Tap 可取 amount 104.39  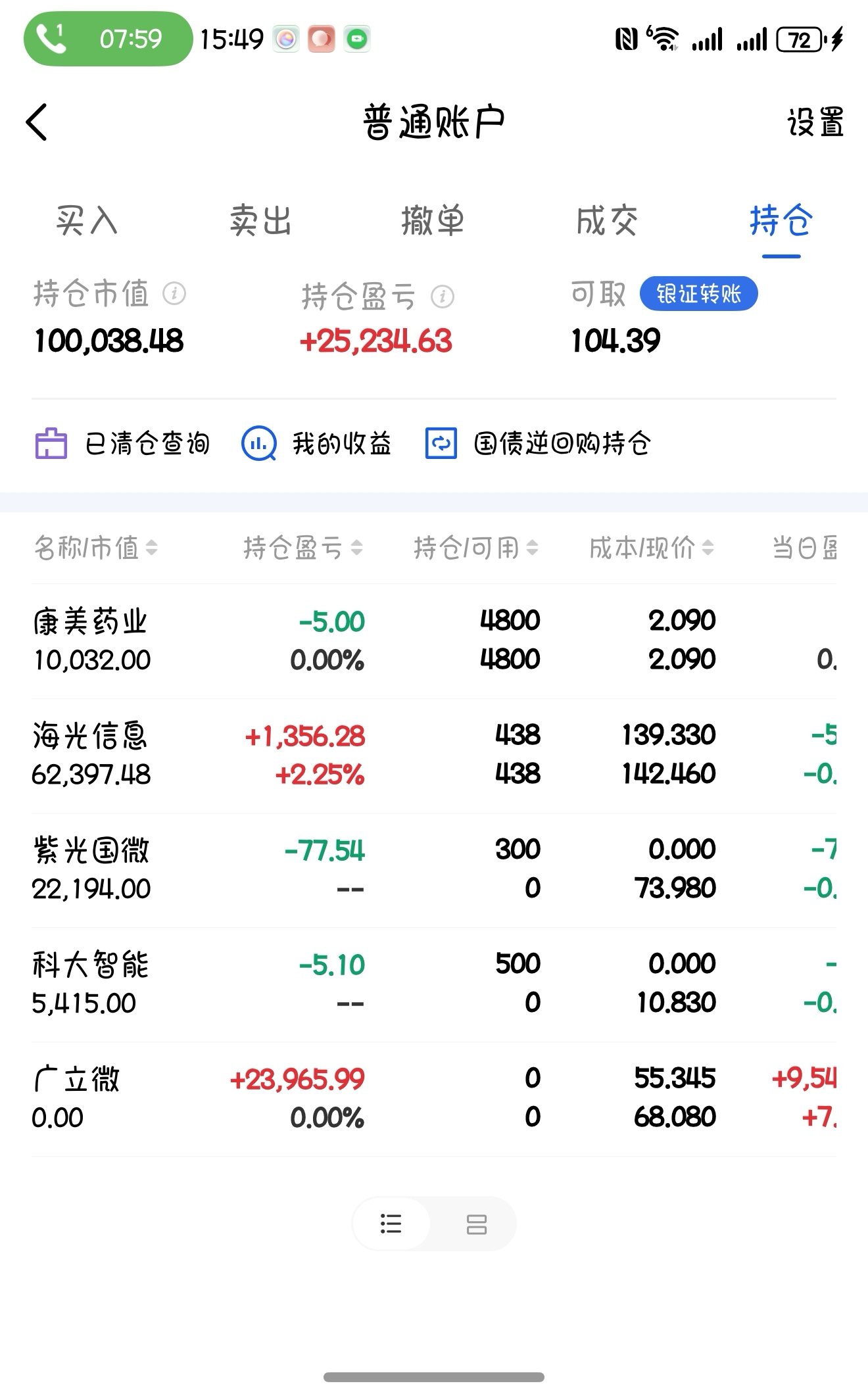[615, 341]
